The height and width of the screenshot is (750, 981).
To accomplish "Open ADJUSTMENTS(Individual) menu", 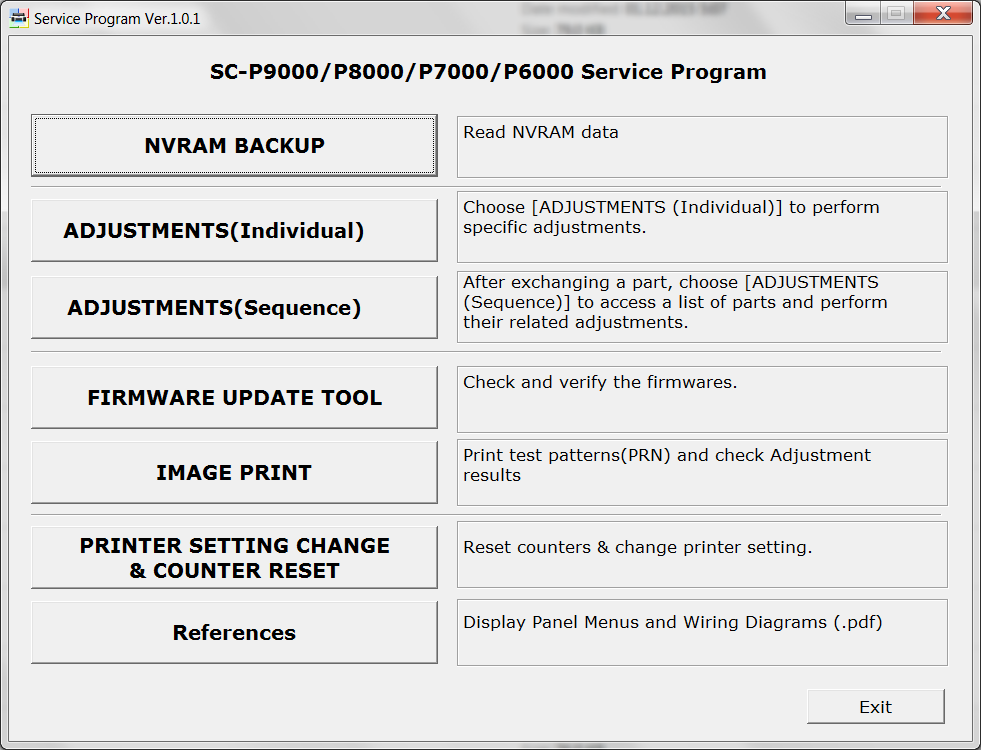I will coord(234,231).
